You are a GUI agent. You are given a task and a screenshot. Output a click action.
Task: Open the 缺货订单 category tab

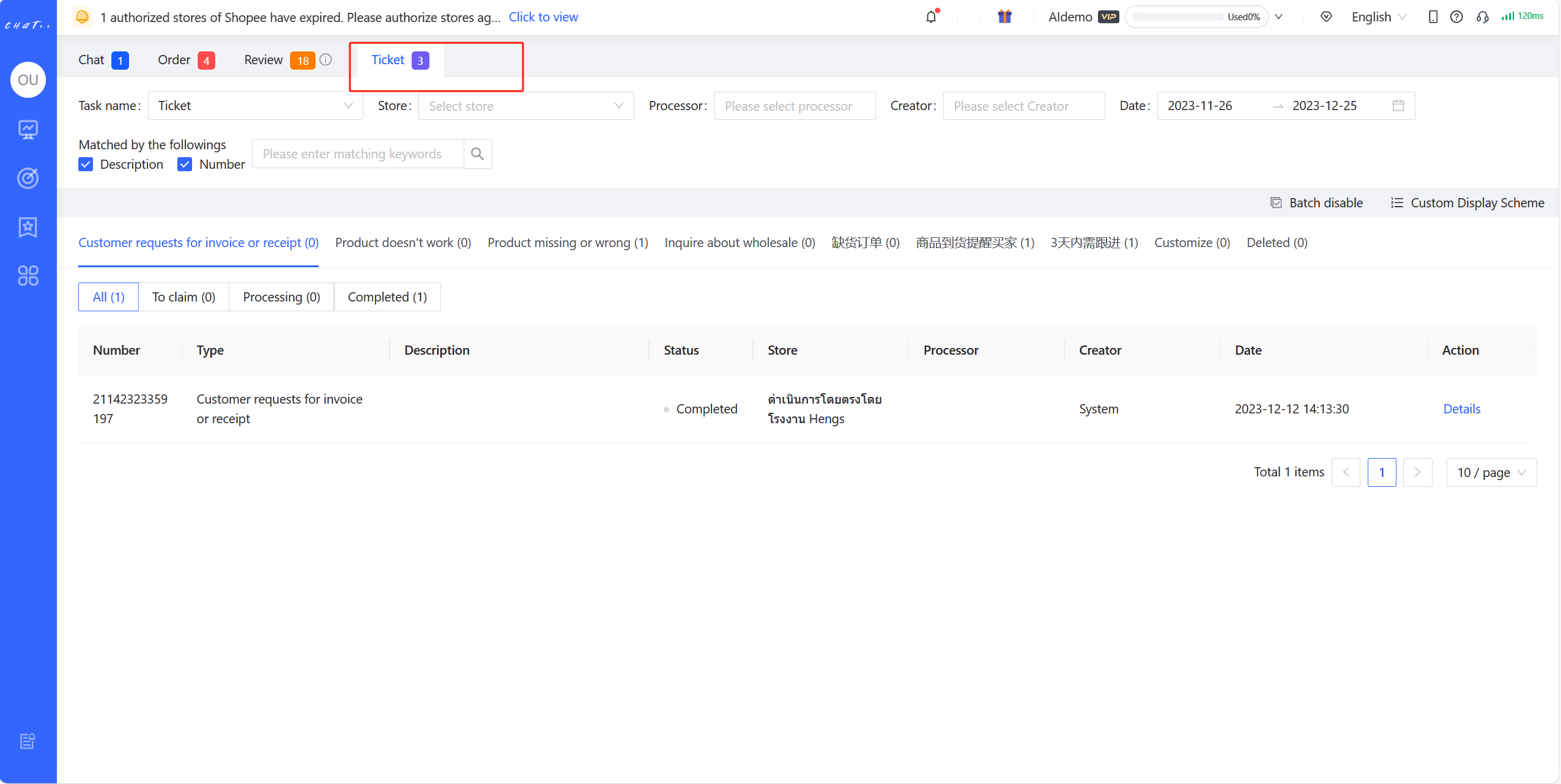coord(866,243)
